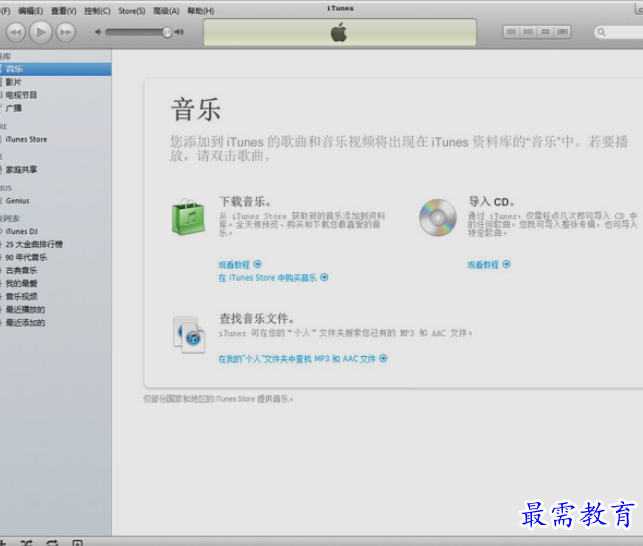The width and height of the screenshot is (643, 546).
Task: Click the music files document icon
Action: pyautogui.click(x=189, y=335)
